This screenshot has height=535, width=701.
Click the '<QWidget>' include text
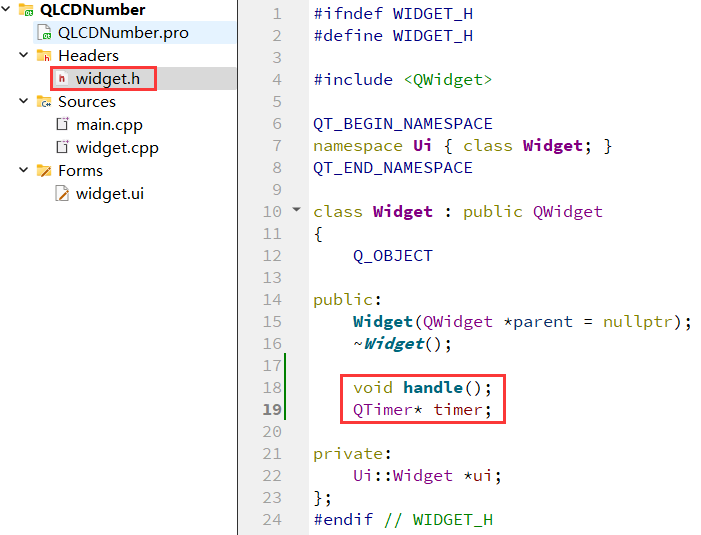[448, 80]
